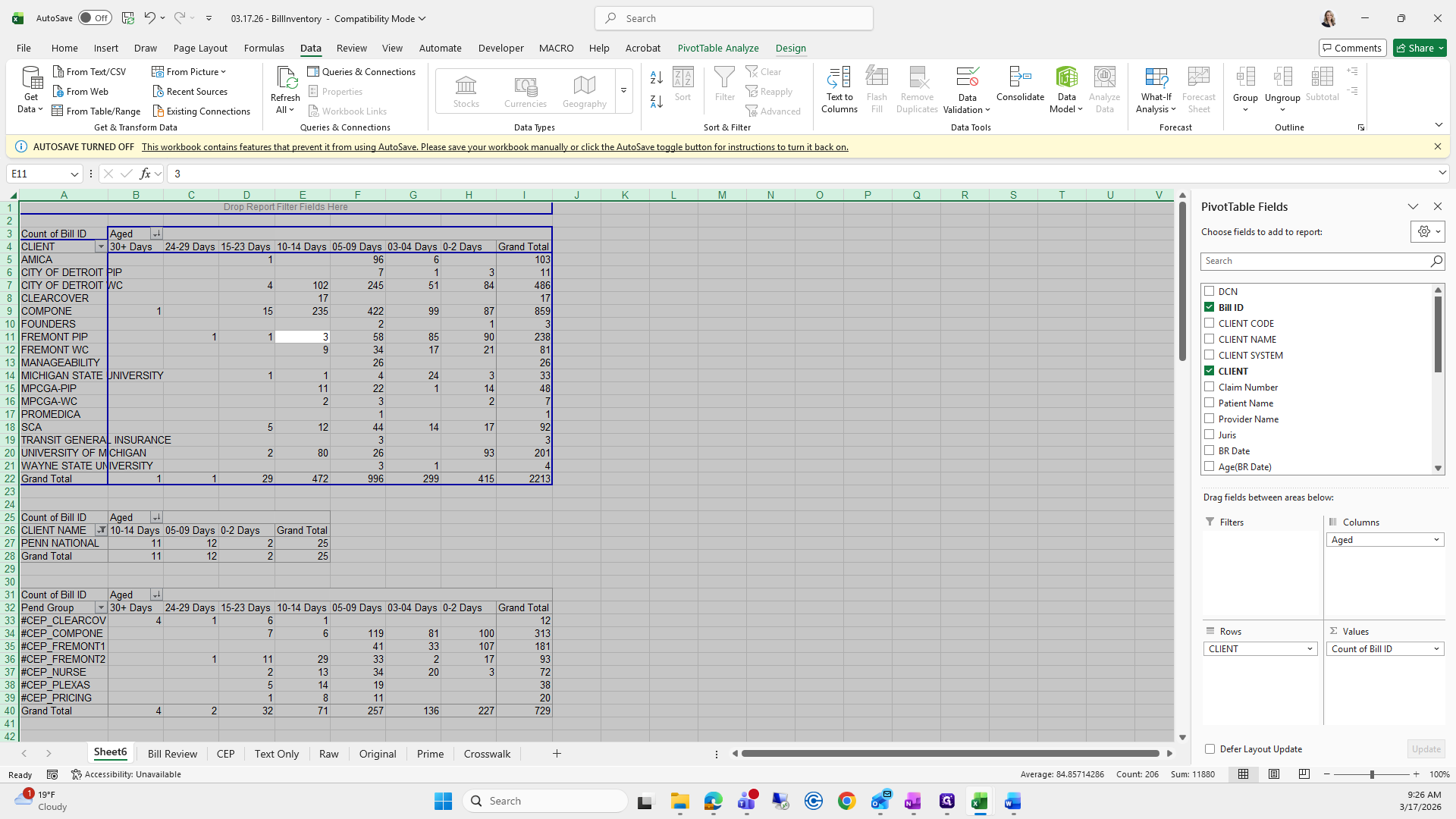Expand the Count of Bill ID dropdown

(x=1436, y=649)
